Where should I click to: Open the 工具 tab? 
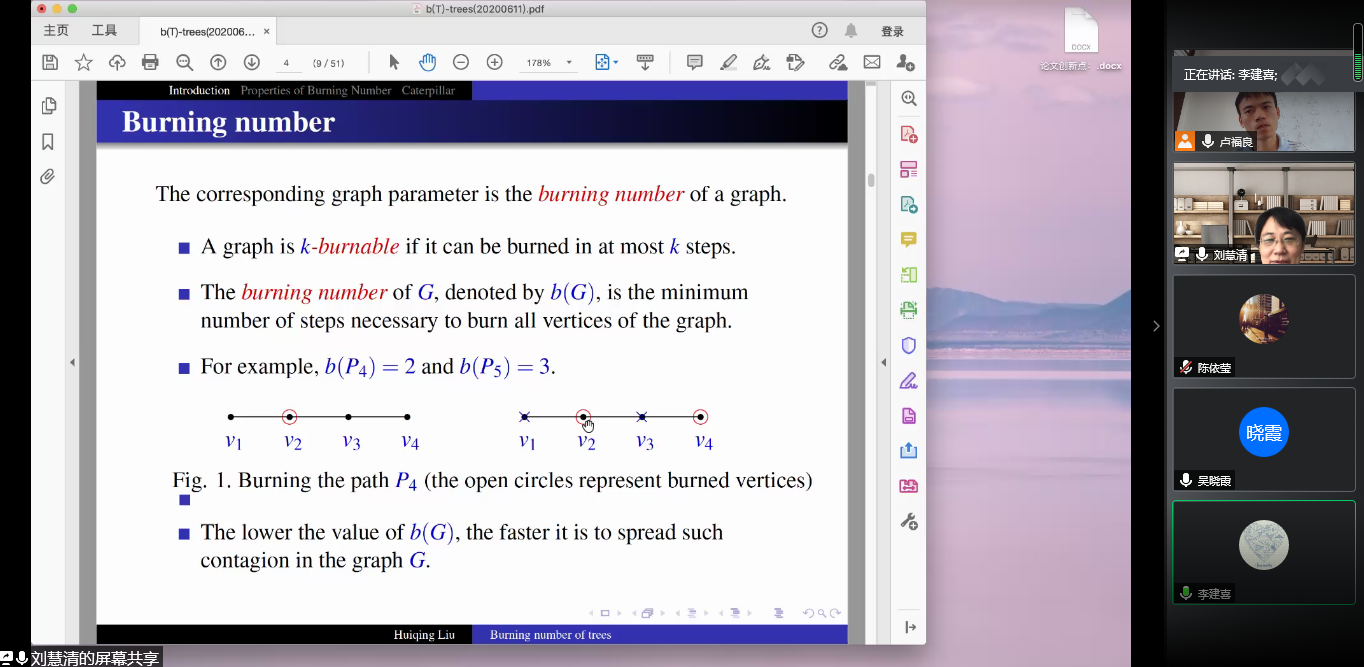pos(104,31)
